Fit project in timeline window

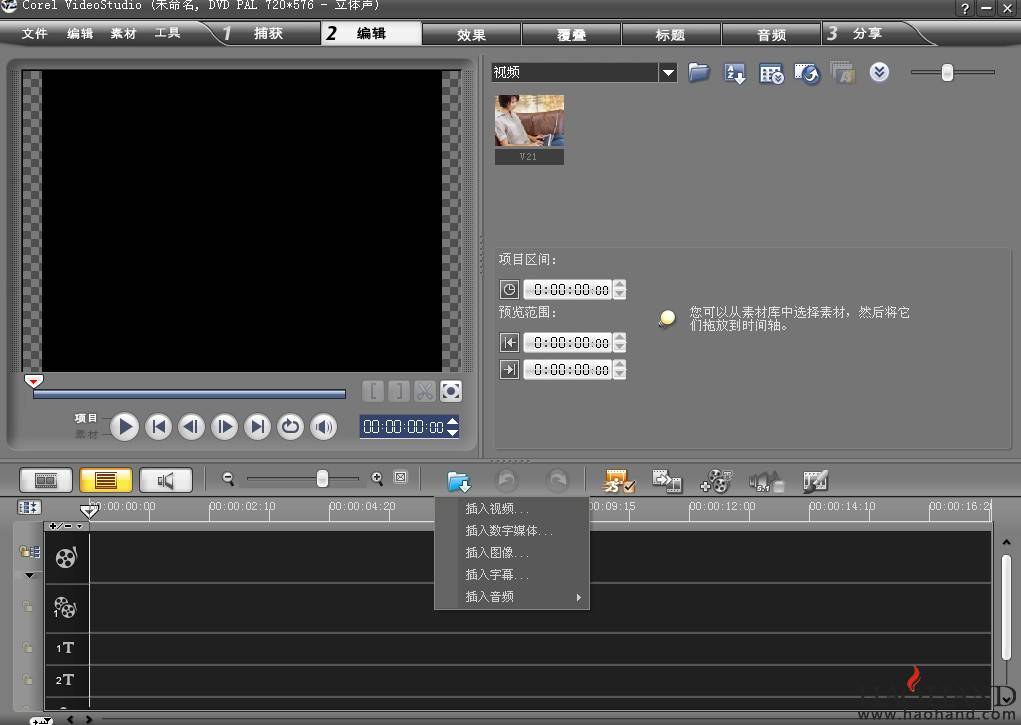(401, 477)
